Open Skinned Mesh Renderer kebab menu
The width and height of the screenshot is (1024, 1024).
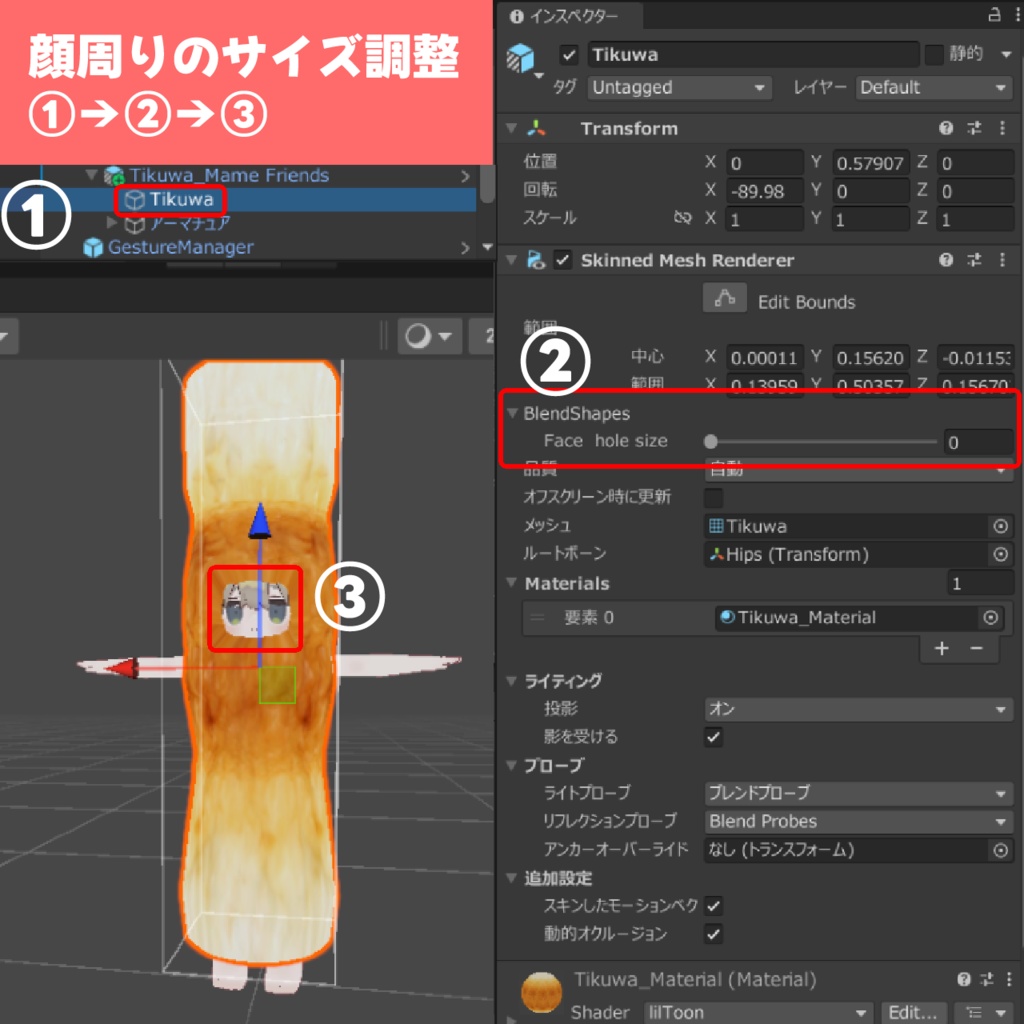pyautogui.click(x=1002, y=260)
